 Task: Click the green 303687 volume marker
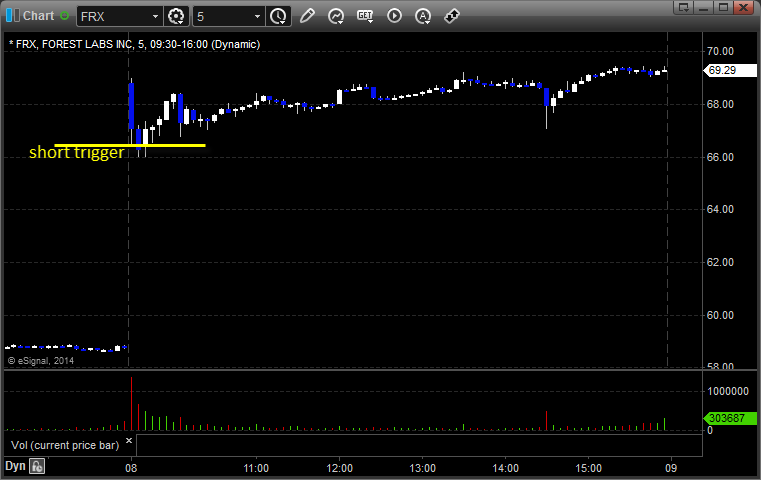coord(730,418)
